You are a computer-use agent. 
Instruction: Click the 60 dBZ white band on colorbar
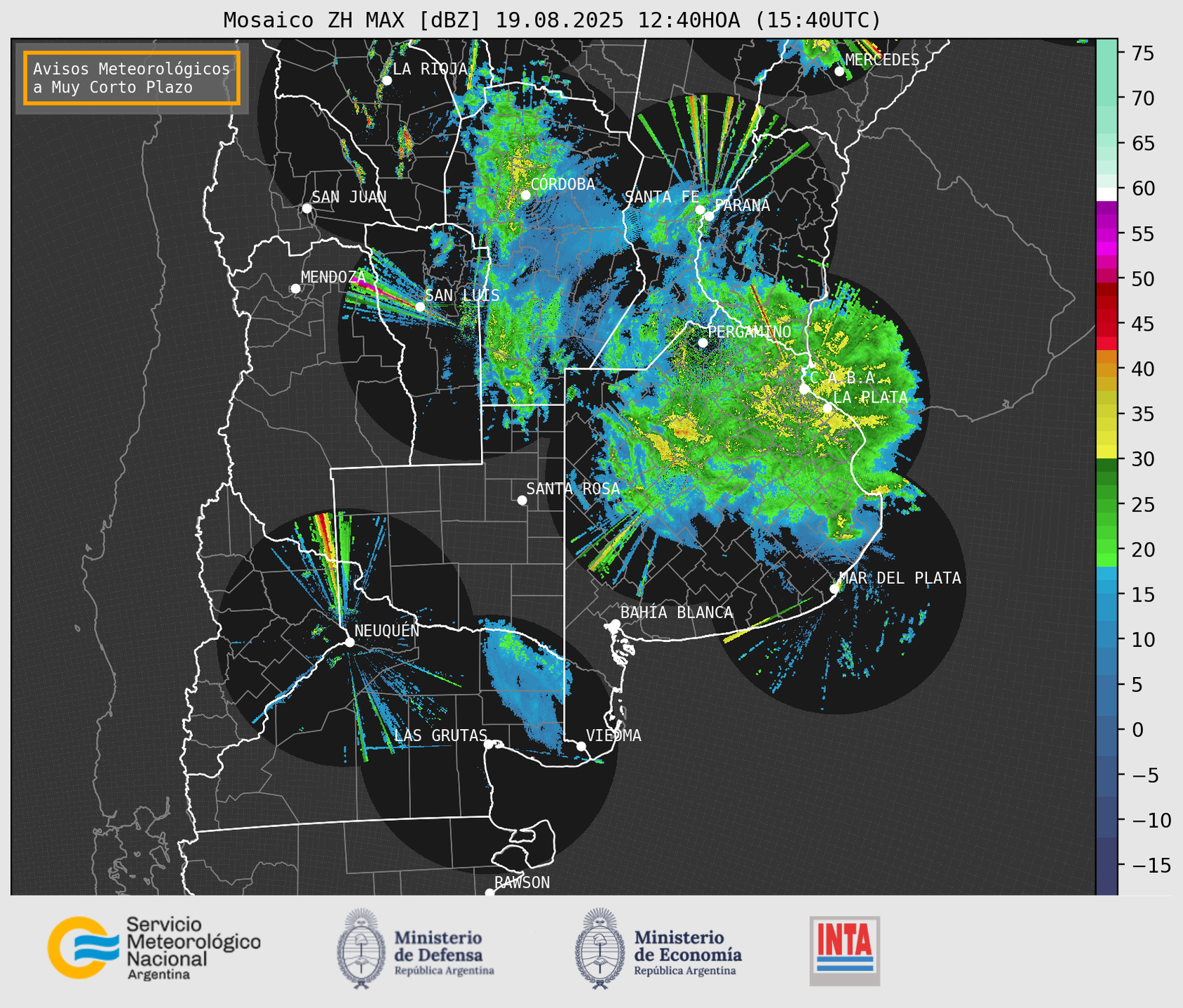pos(1107,193)
